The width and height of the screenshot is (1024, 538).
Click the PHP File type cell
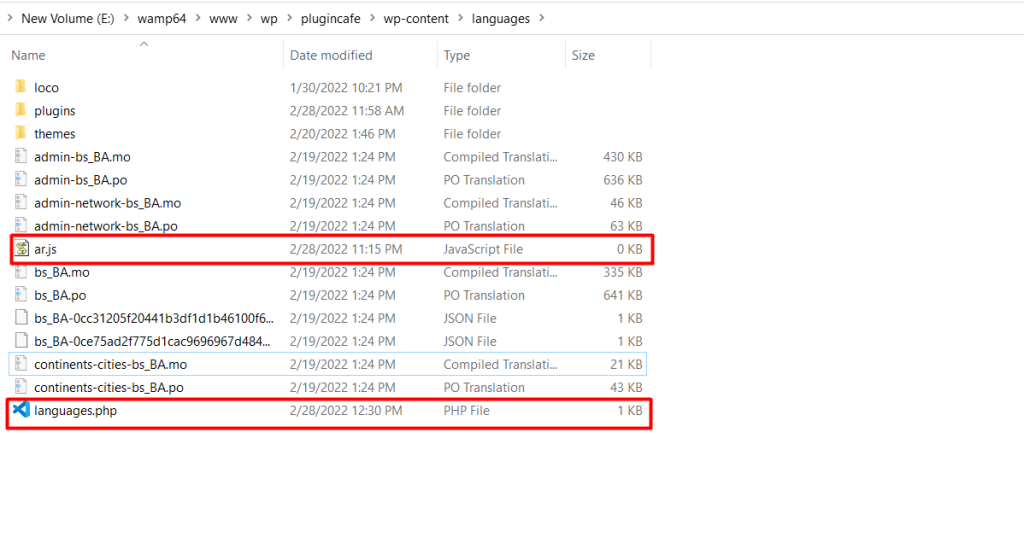click(466, 411)
